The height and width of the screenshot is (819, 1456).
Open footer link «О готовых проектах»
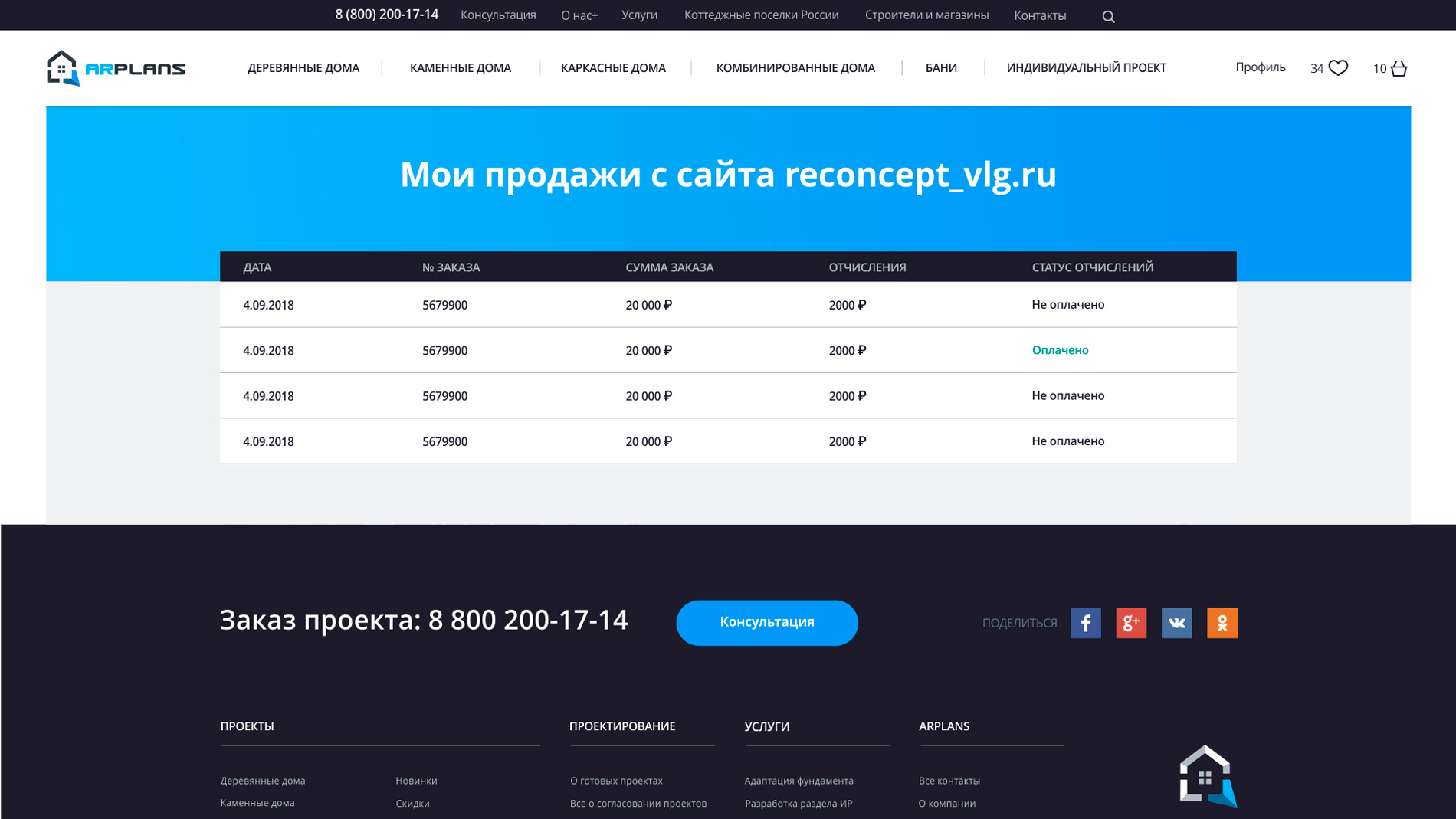pyautogui.click(x=616, y=781)
